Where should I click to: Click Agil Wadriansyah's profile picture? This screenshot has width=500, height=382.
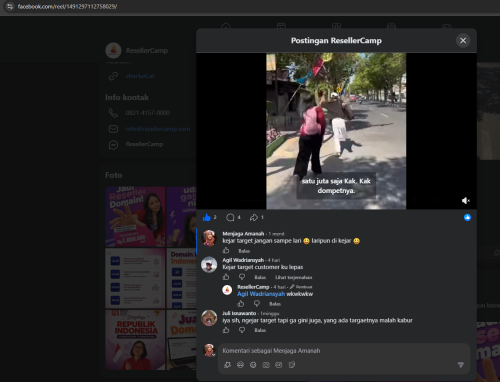(209, 264)
